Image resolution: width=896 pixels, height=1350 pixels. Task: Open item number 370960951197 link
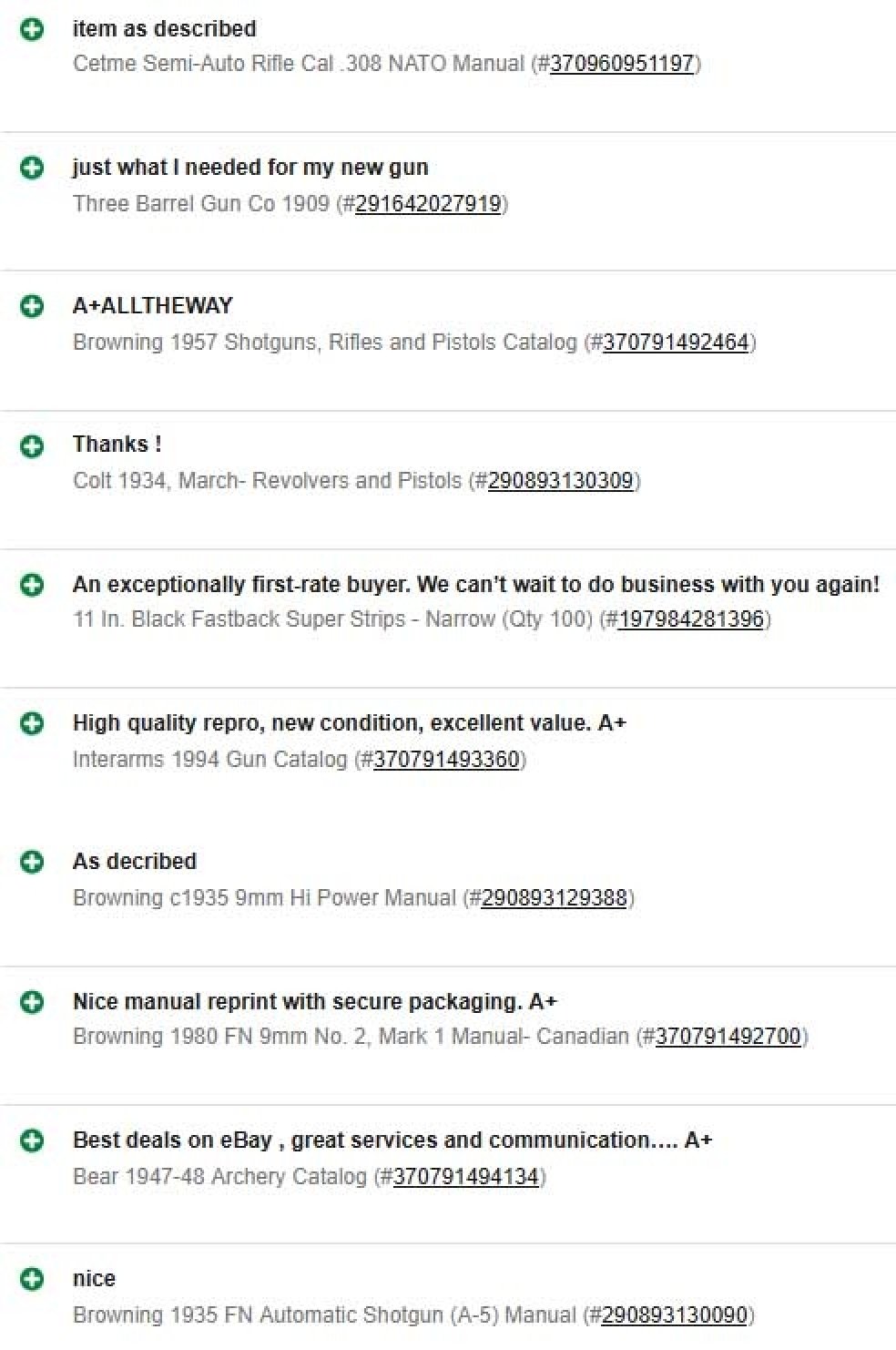coord(622,64)
